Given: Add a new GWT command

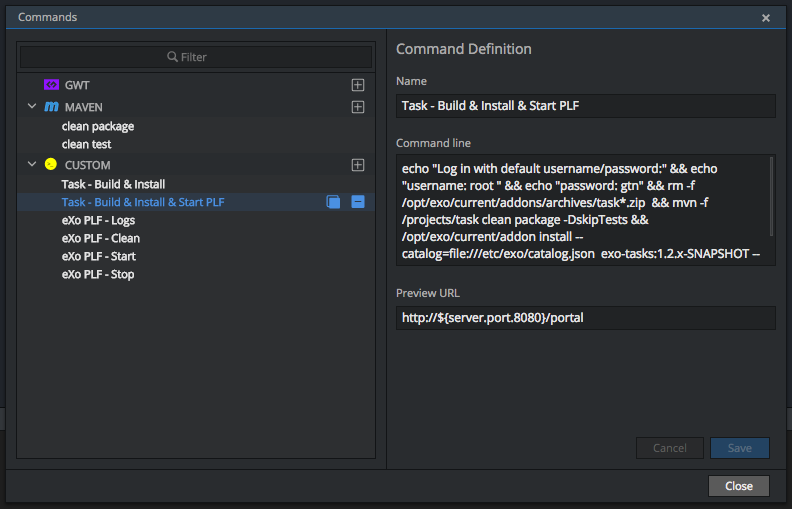Looking at the screenshot, I should click(358, 85).
